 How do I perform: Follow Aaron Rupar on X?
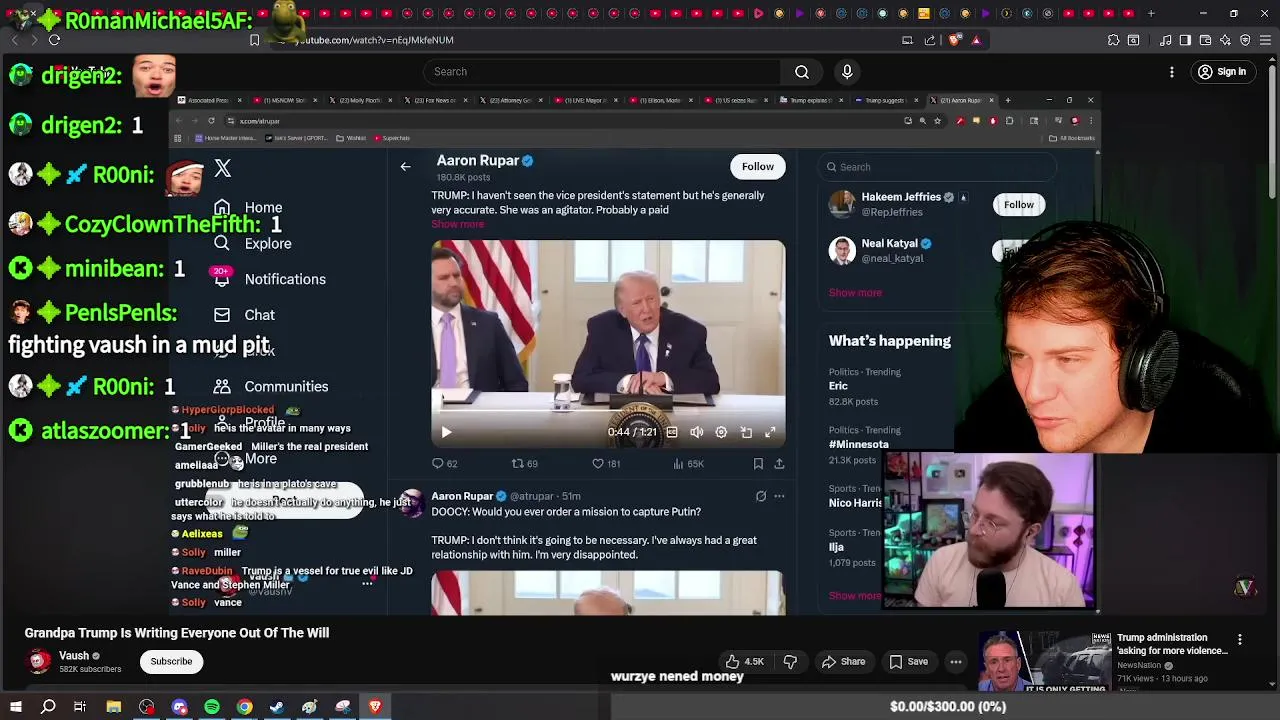757,167
